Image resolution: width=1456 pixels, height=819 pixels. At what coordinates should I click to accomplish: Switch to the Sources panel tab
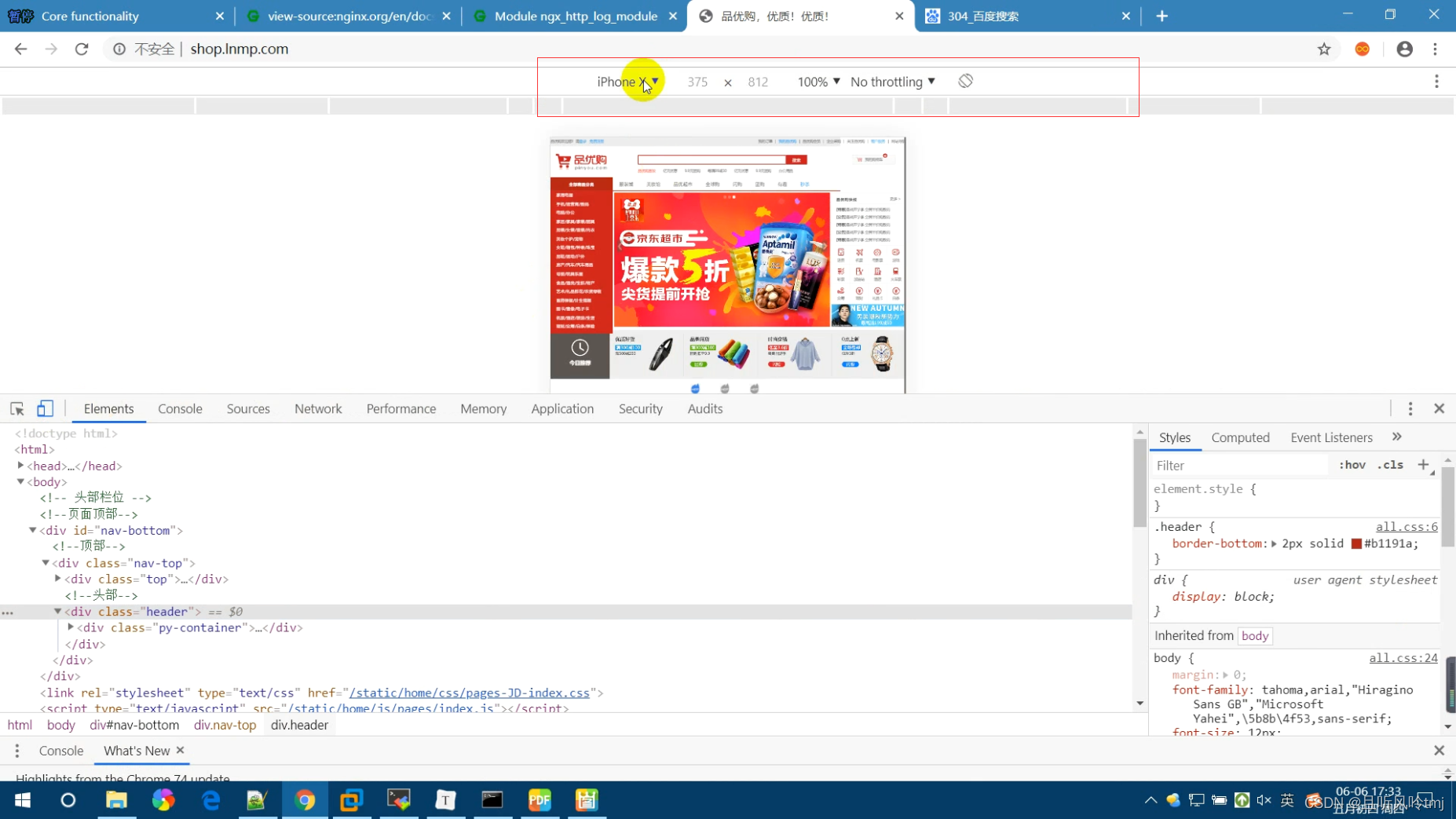248,408
